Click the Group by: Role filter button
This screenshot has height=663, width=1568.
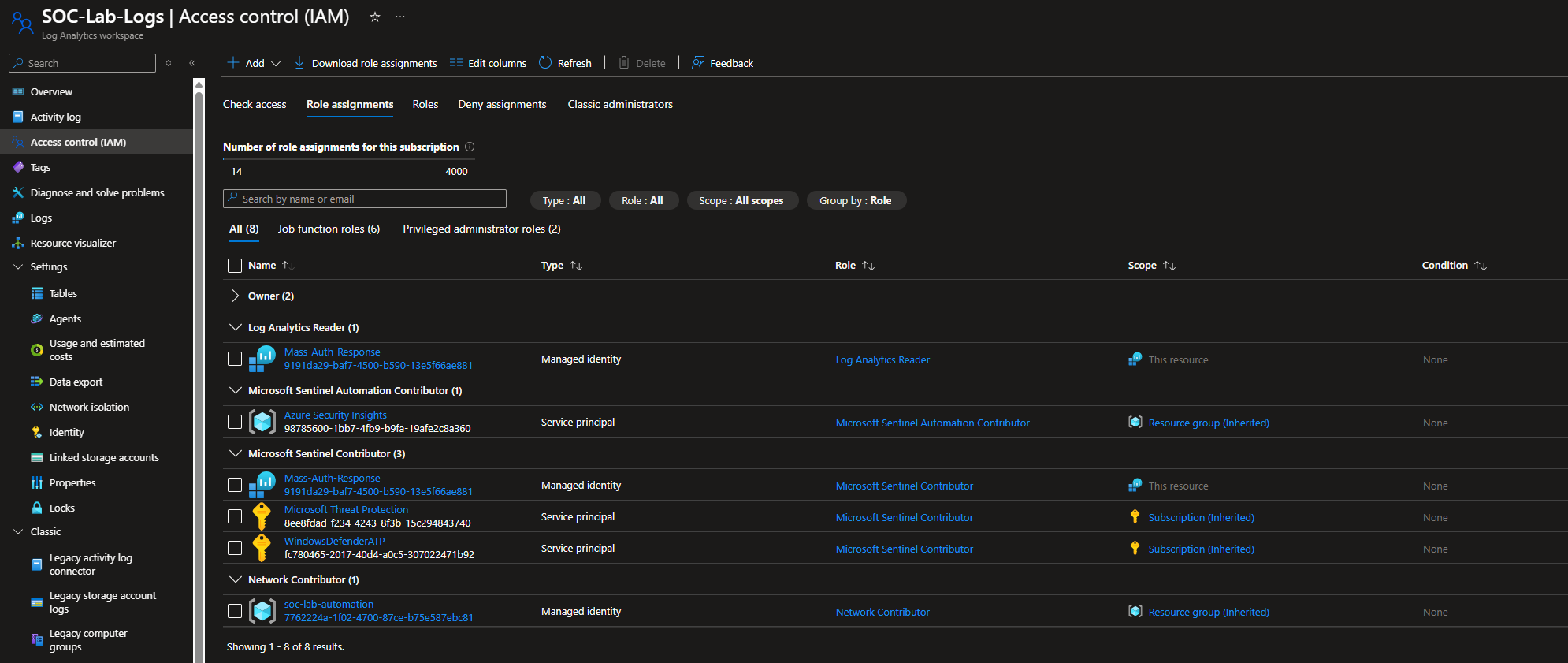click(856, 201)
